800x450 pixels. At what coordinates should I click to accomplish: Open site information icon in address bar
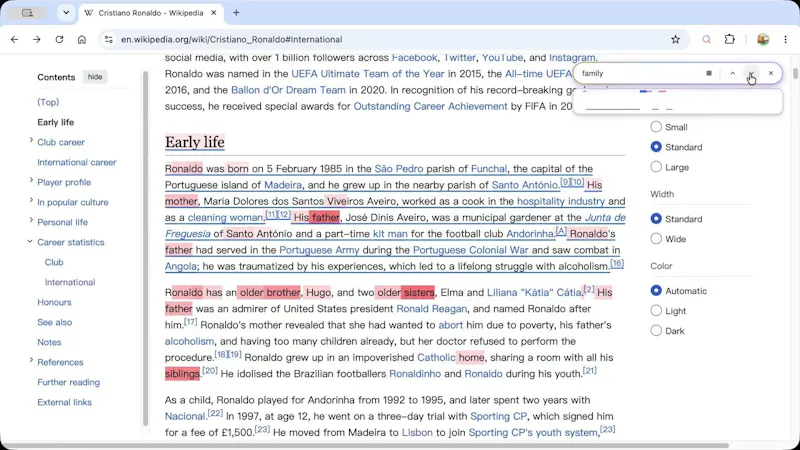(x=108, y=39)
